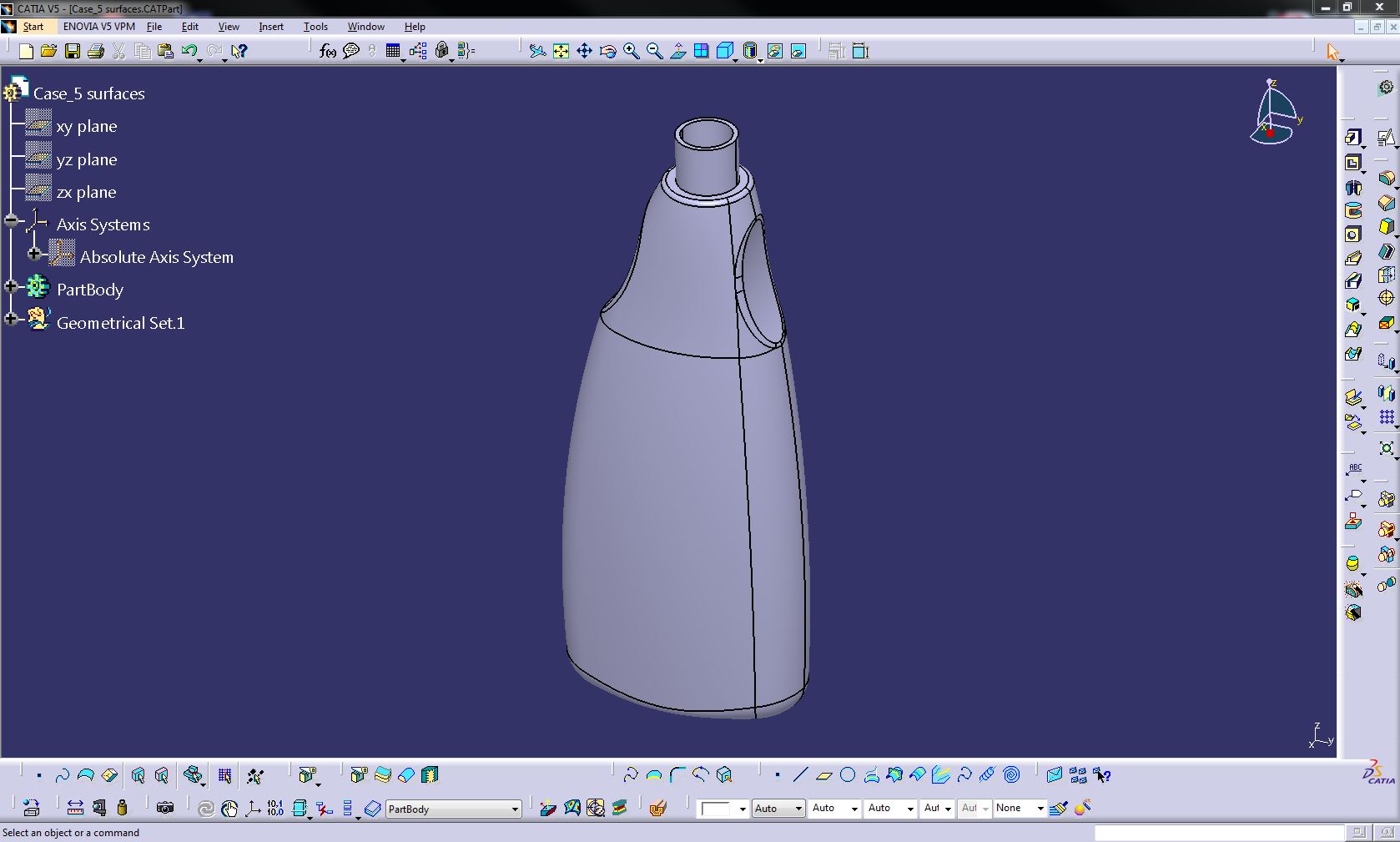Click the Update All swirl icon
1400x842 pixels.
coord(206,808)
